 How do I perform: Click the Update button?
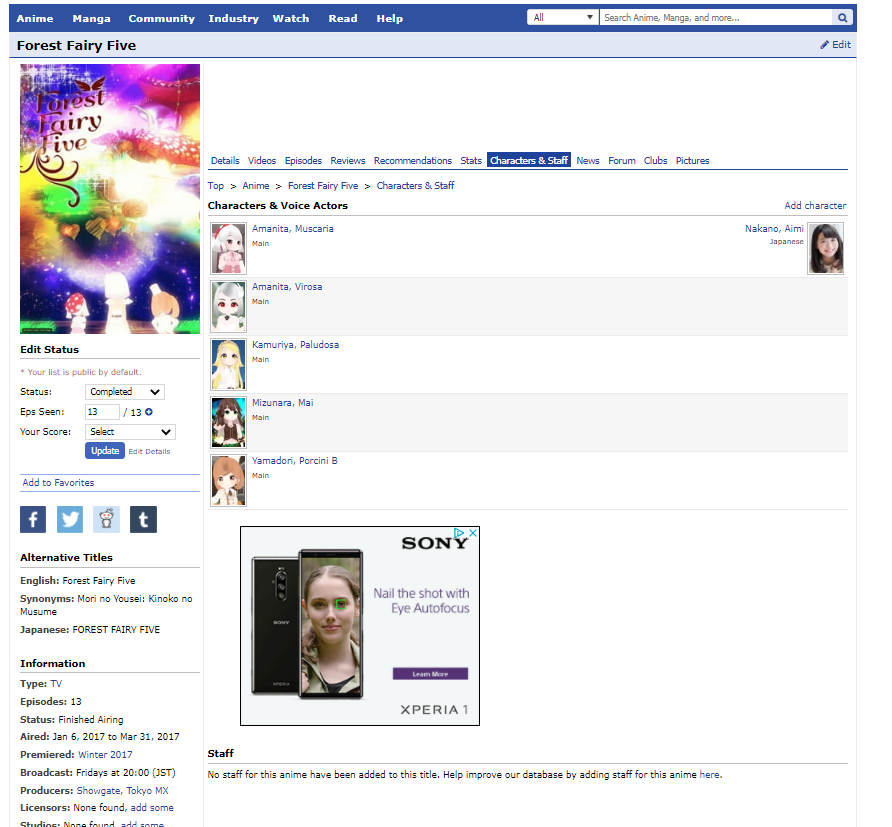click(105, 450)
